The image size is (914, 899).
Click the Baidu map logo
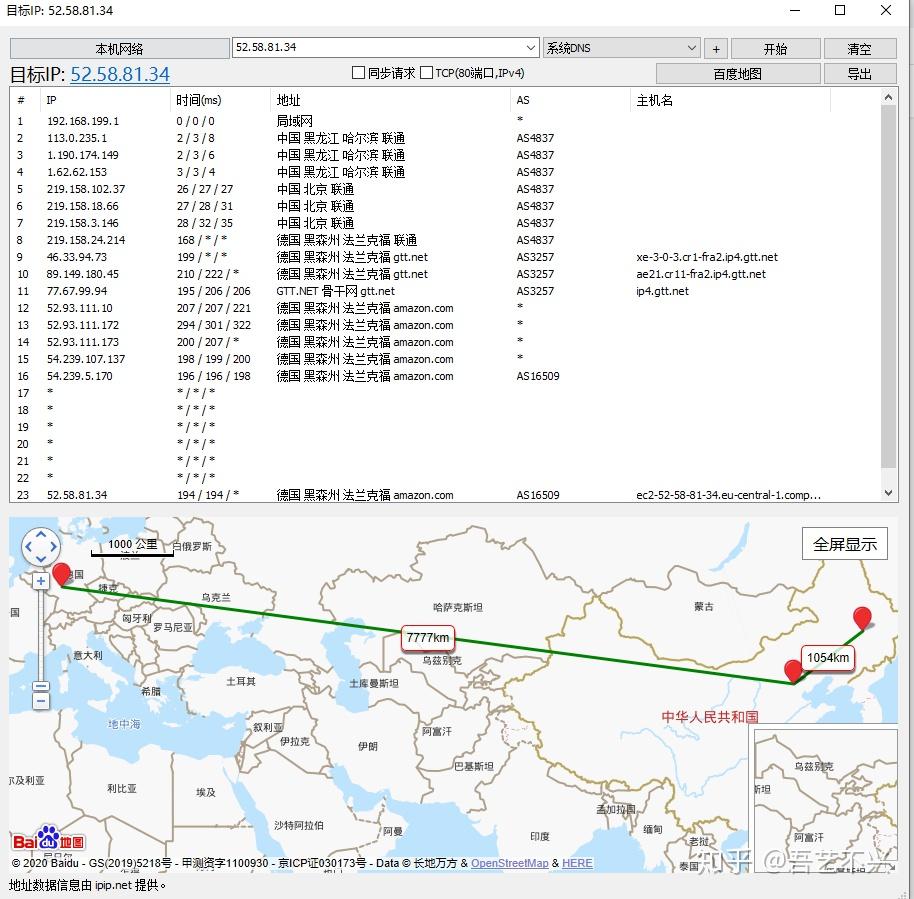[x=48, y=840]
